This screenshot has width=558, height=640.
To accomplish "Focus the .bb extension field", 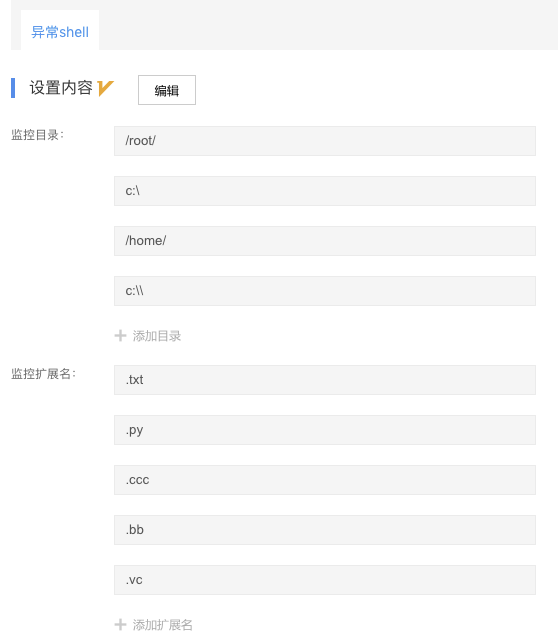I will (325, 530).
